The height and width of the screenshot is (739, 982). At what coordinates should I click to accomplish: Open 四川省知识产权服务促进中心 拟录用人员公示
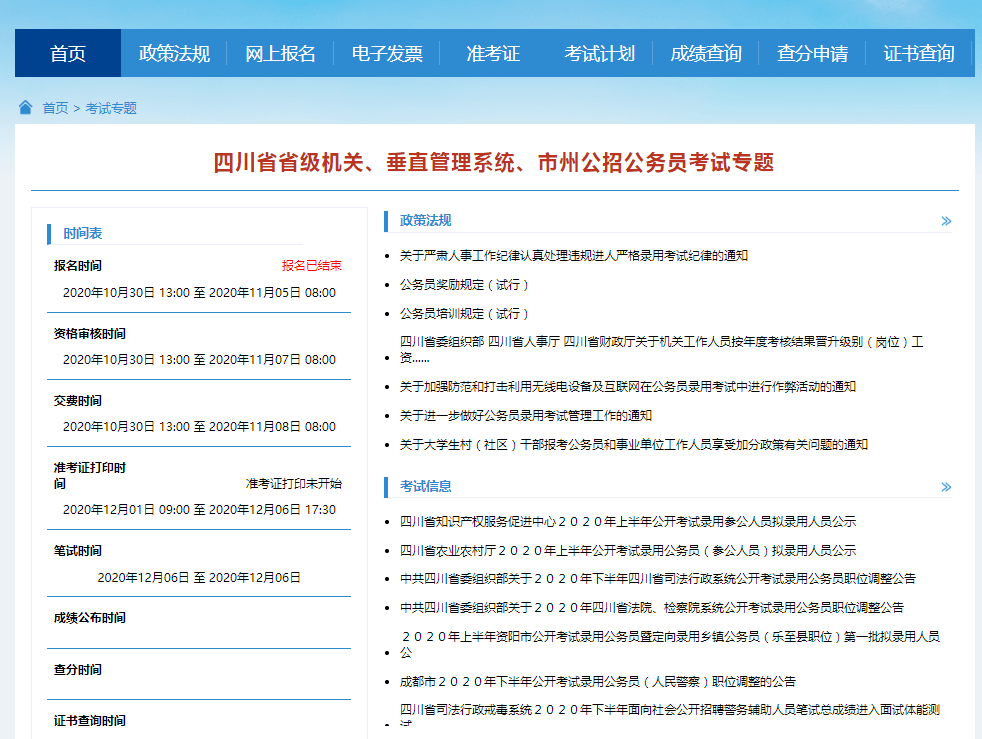click(x=628, y=522)
